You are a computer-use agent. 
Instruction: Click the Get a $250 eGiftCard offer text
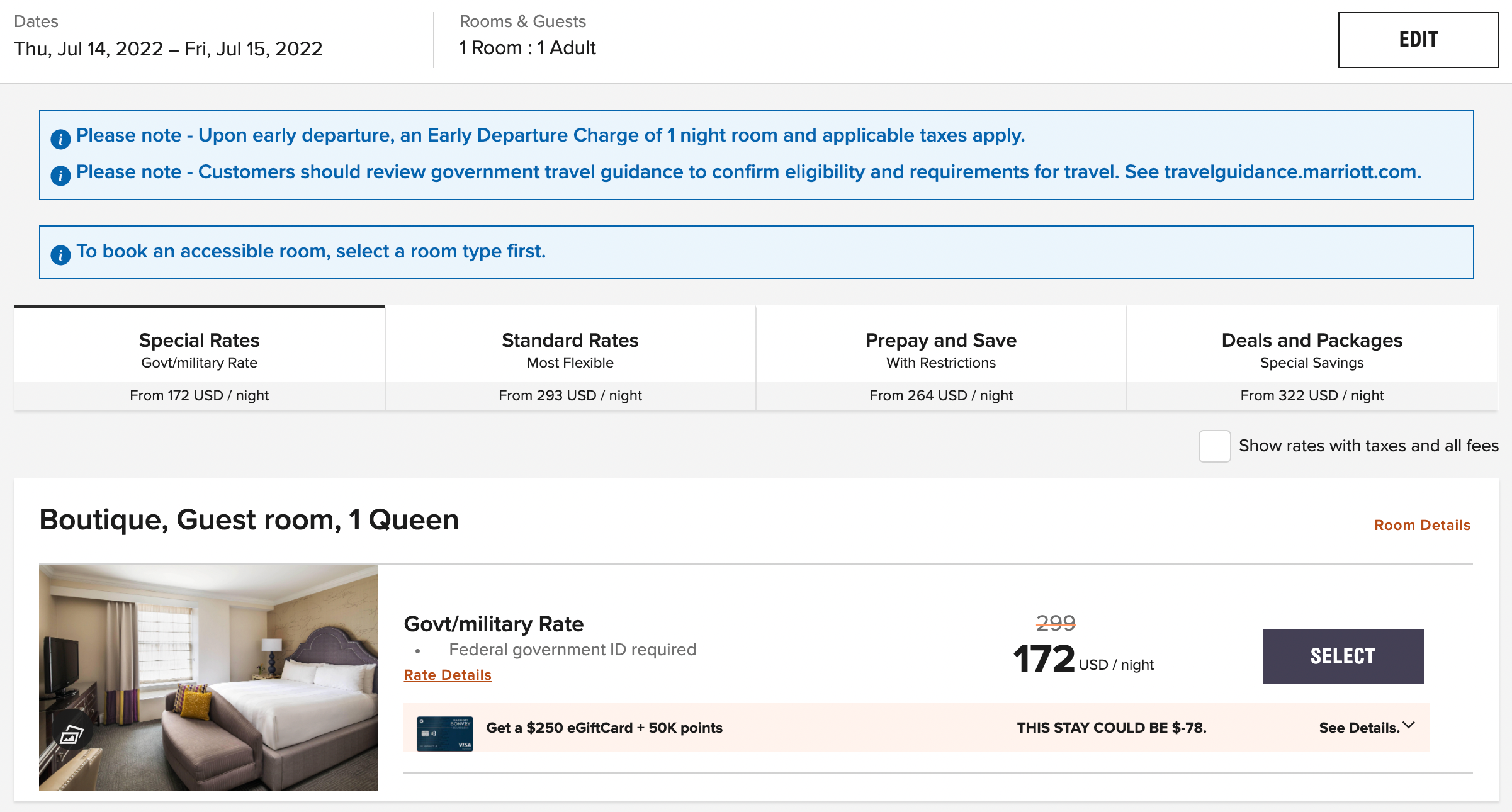(604, 728)
